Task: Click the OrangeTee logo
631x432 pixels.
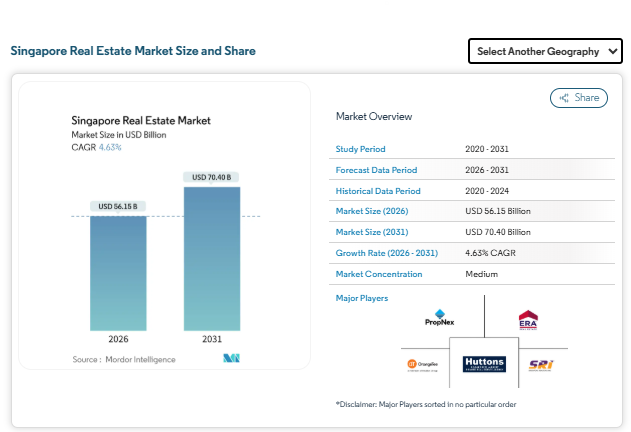Action: pyautogui.click(x=423, y=365)
